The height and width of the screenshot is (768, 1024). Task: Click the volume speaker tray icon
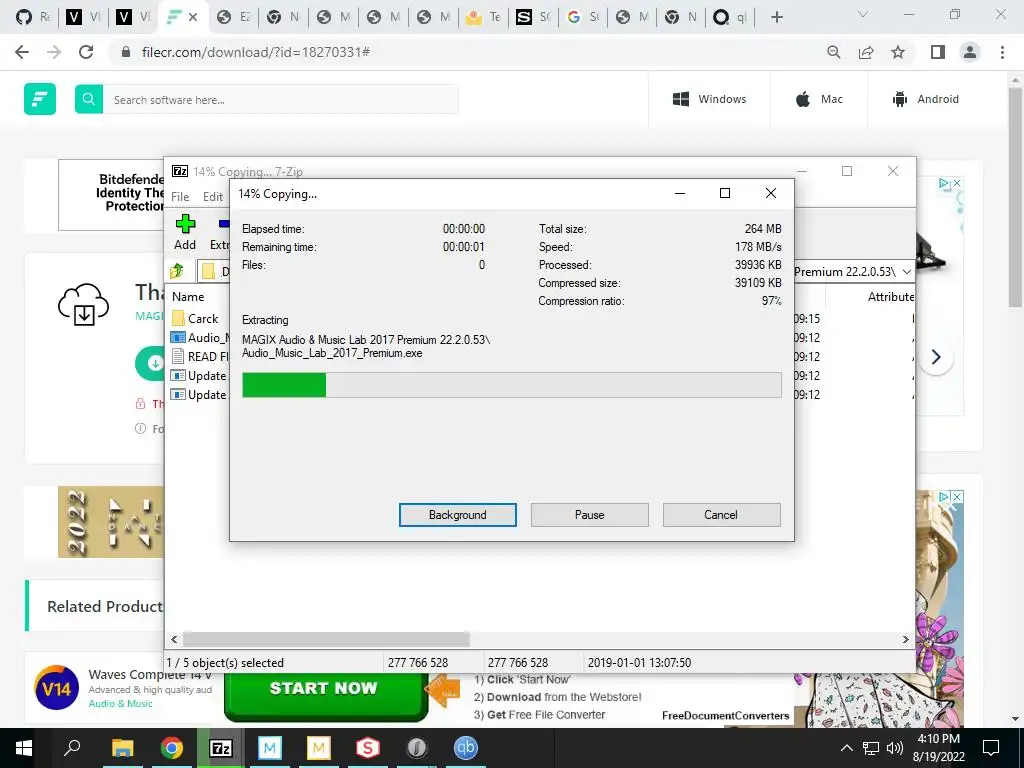[895, 748]
